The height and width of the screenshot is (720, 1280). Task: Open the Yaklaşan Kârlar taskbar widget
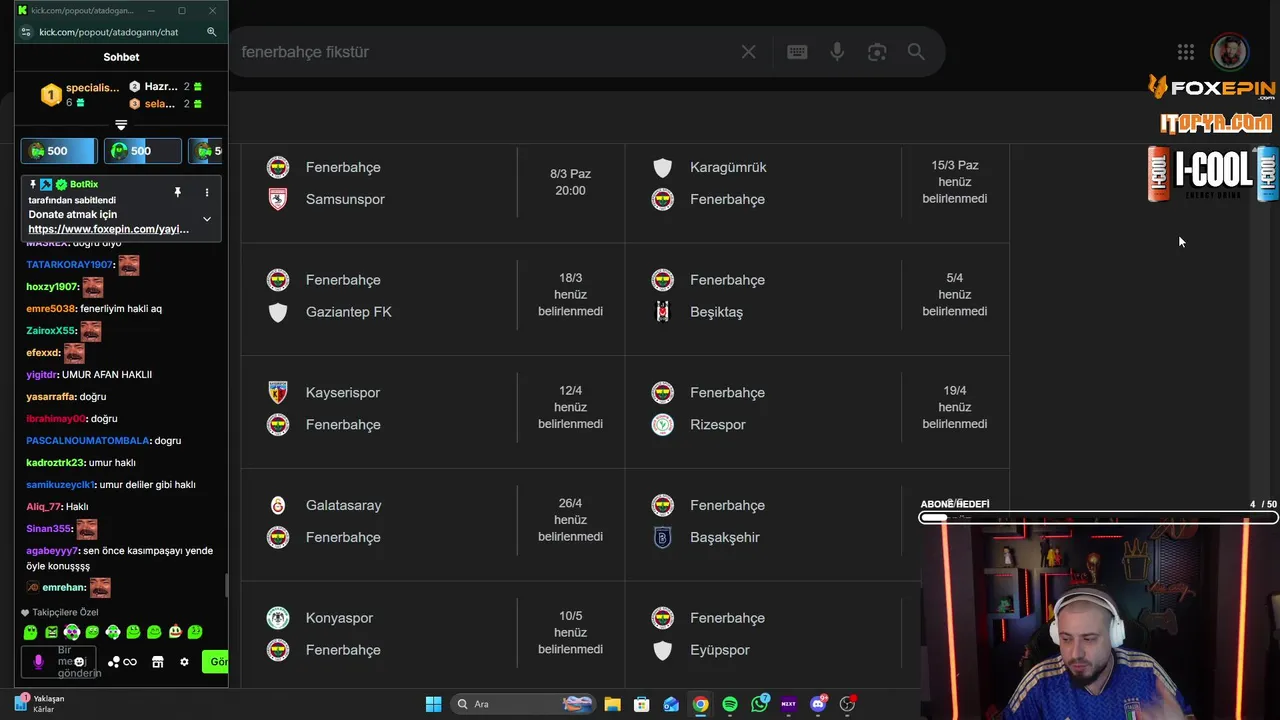click(x=40, y=704)
